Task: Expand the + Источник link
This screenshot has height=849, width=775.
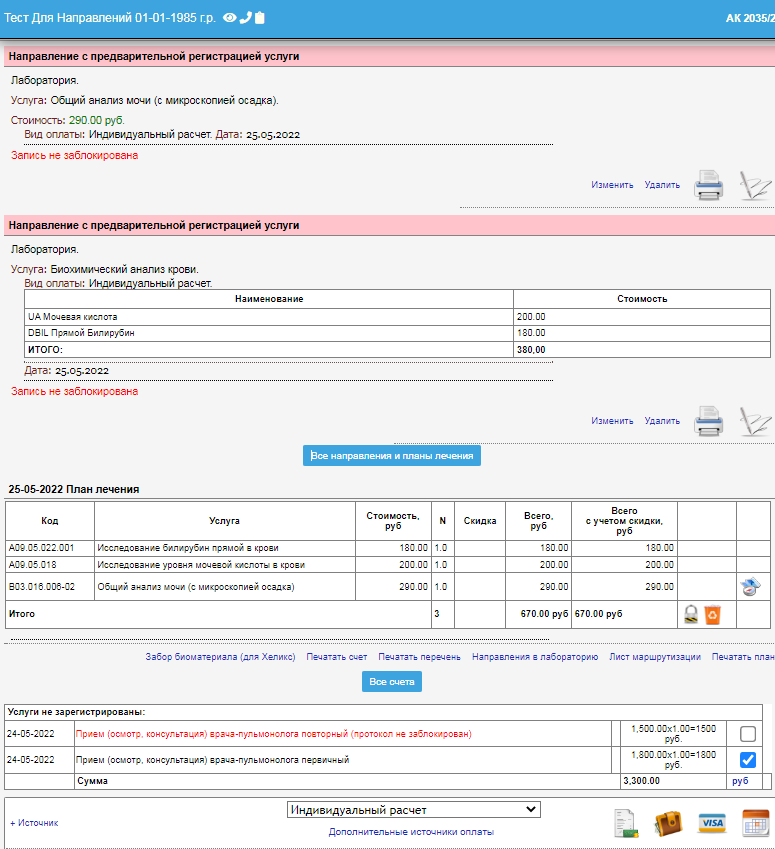Action: (x=34, y=823)
